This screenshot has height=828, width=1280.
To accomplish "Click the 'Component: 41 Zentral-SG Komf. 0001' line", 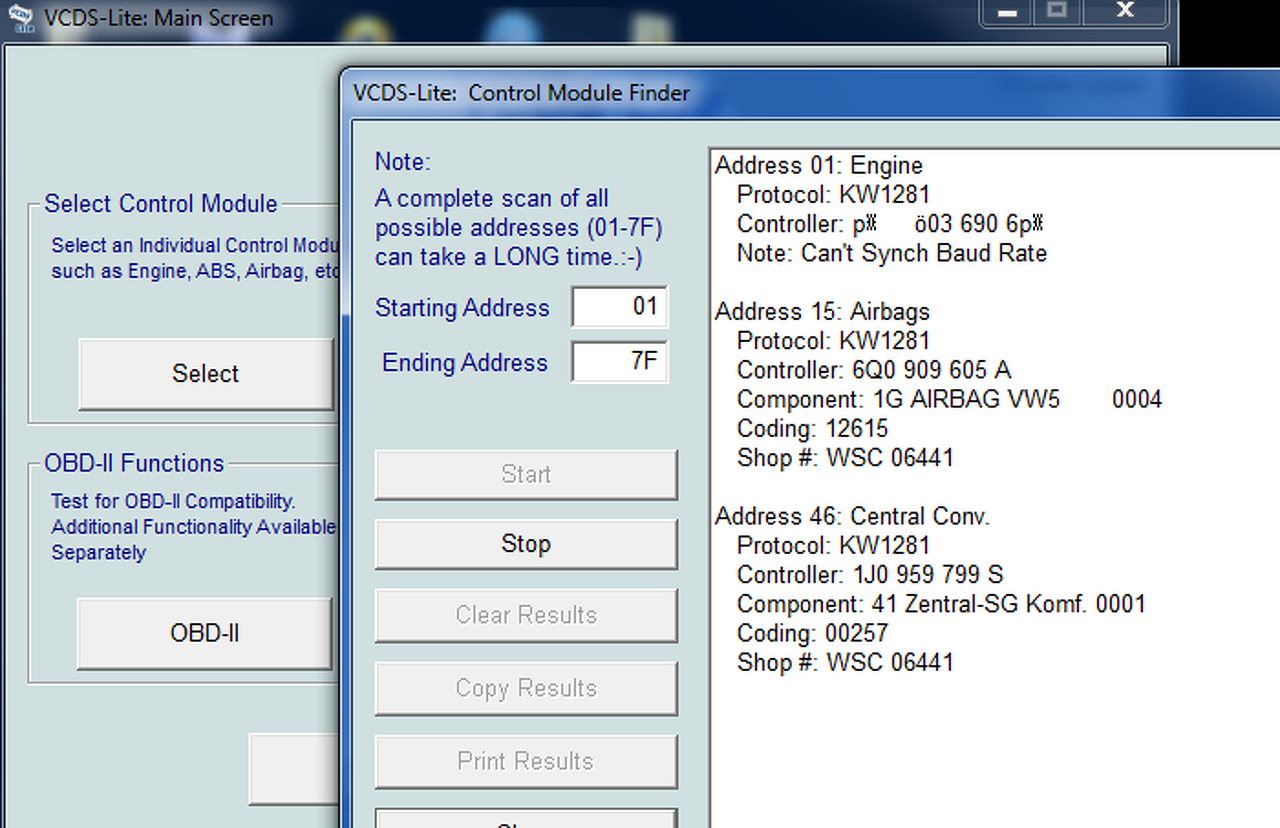I will coord(941,604).
